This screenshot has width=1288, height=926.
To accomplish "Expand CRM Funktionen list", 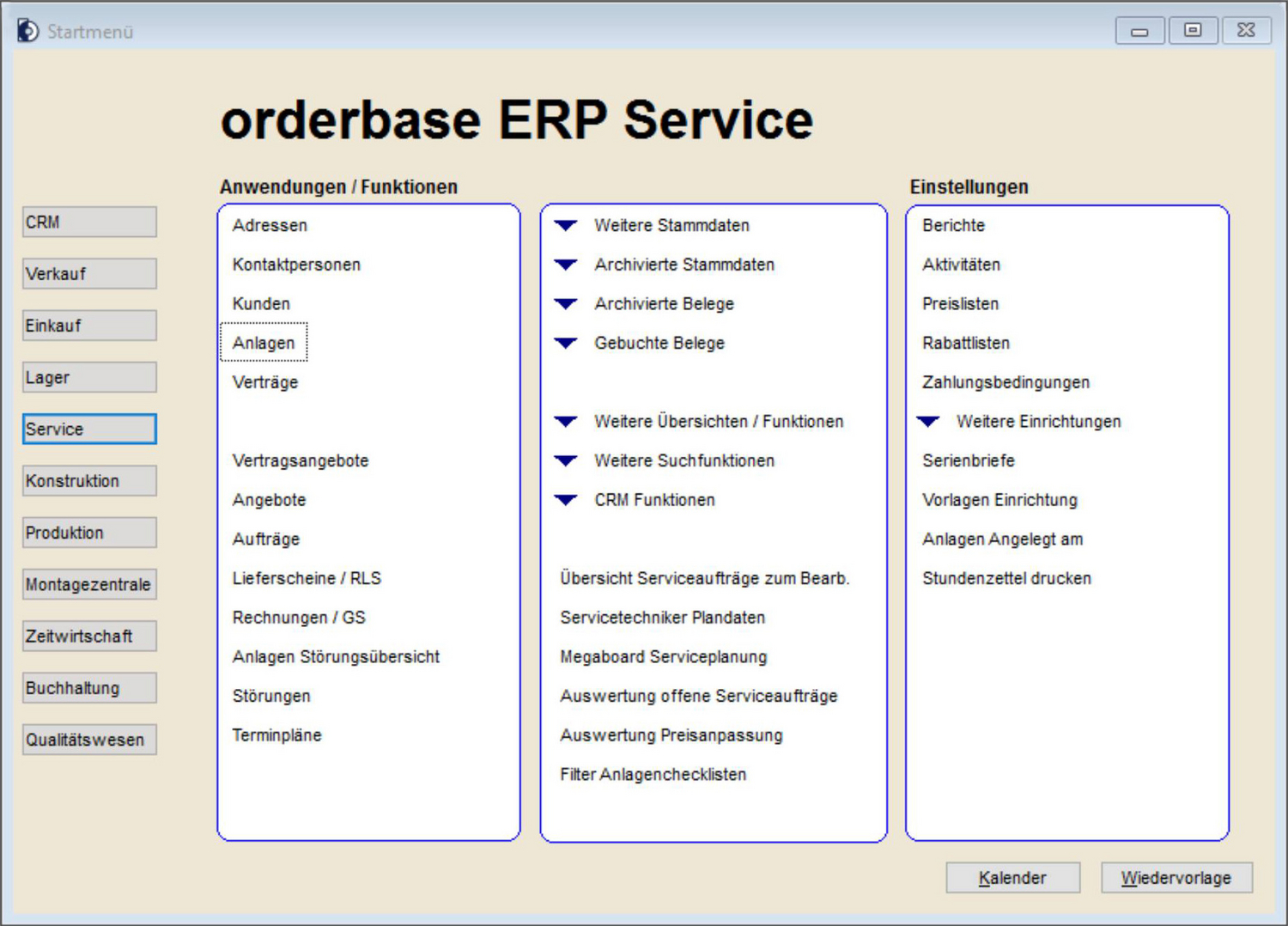I will [566, 500].
